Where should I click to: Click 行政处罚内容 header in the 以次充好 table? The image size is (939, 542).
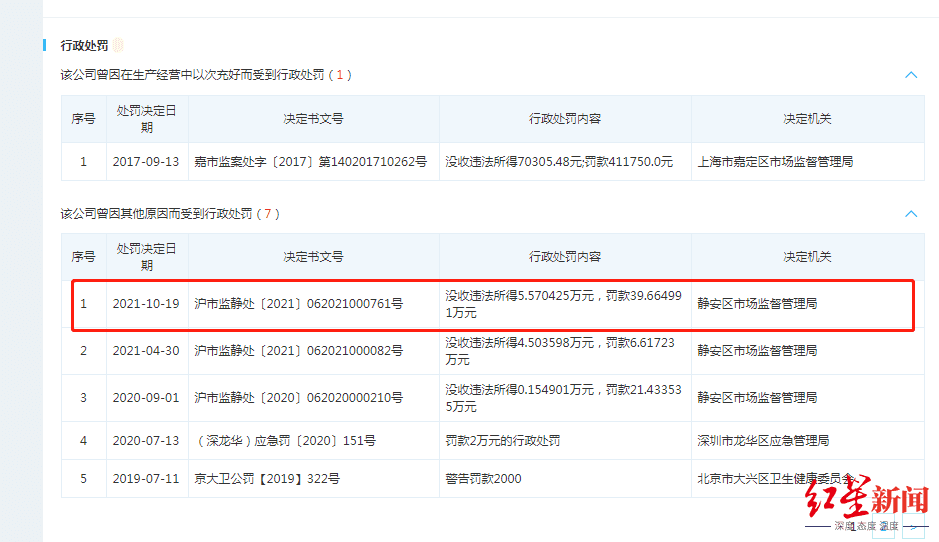565,119
